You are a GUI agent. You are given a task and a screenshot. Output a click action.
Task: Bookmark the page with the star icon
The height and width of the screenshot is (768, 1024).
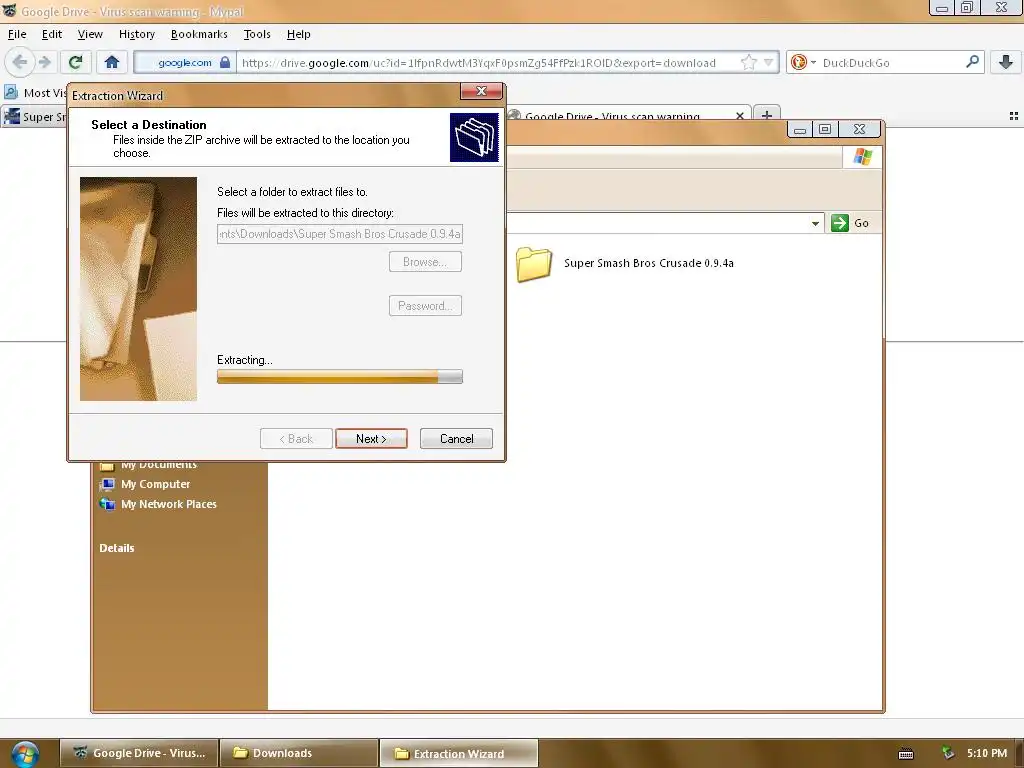point(748,62)
